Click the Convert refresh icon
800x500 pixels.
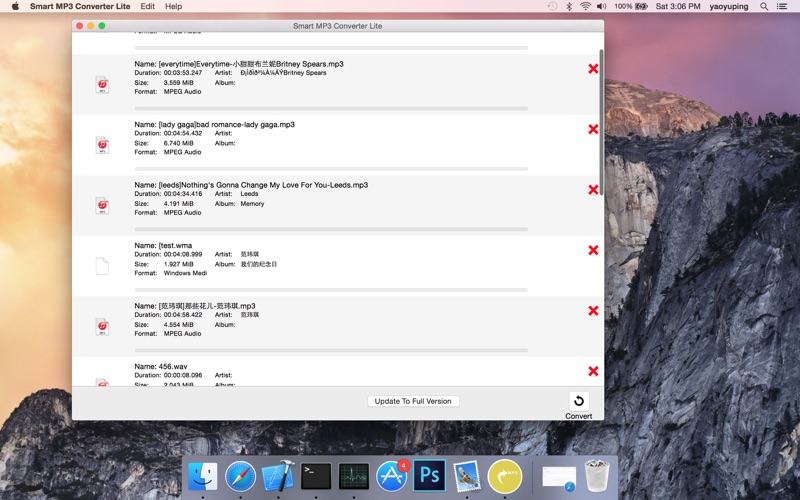[x=579, y=401]
